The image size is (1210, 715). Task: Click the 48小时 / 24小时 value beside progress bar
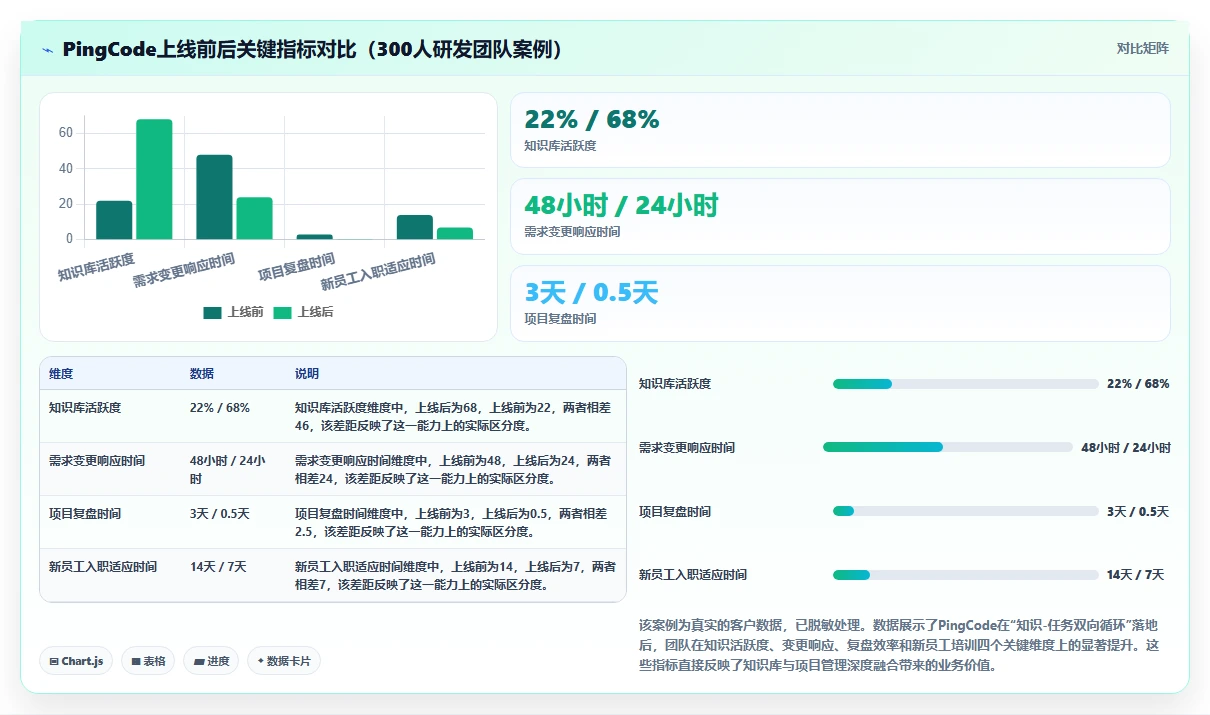pyautogui.click(x=1126, y=448)
